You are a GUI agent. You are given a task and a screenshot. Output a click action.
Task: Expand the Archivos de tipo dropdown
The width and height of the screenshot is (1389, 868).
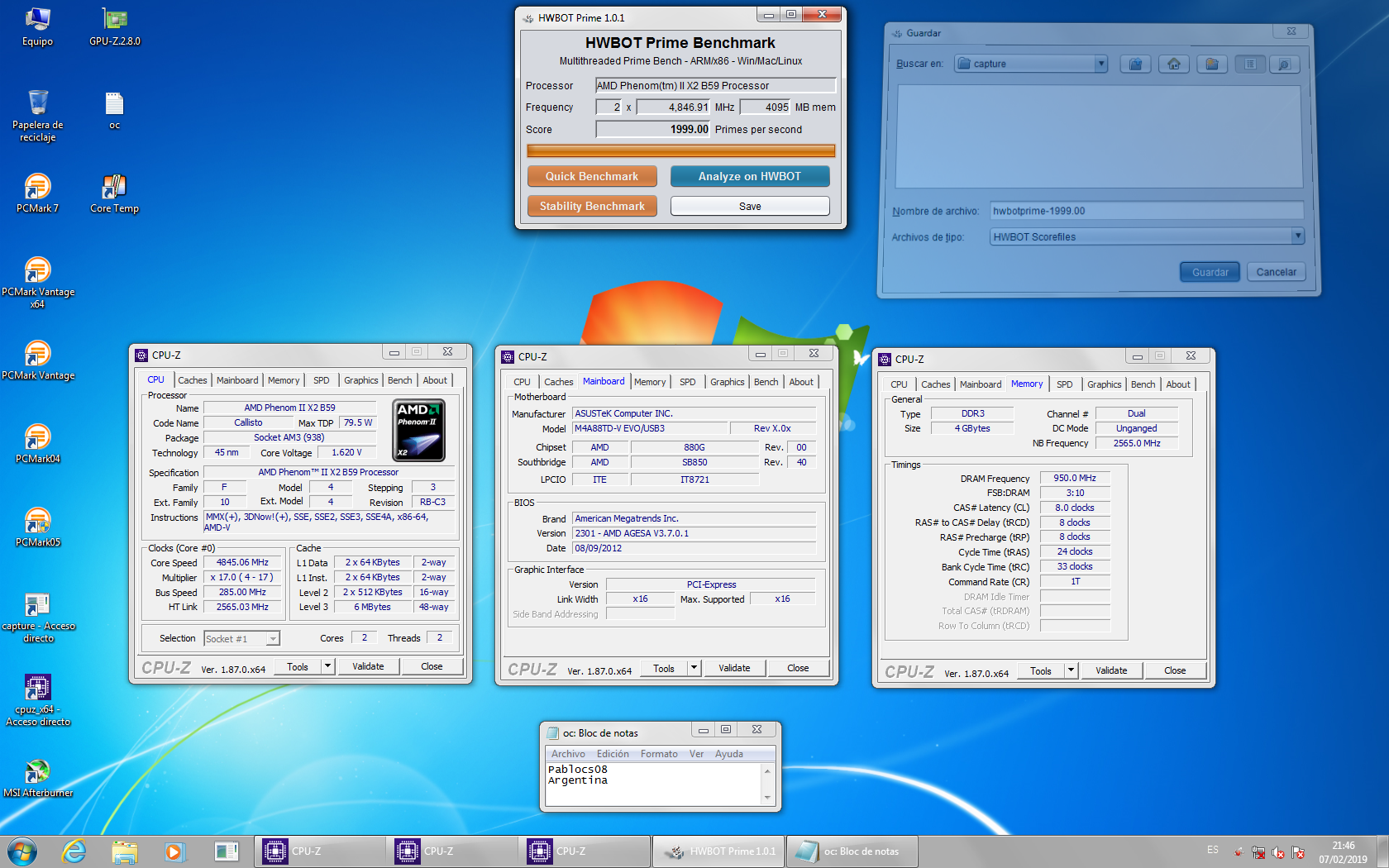pos(1297,236)
